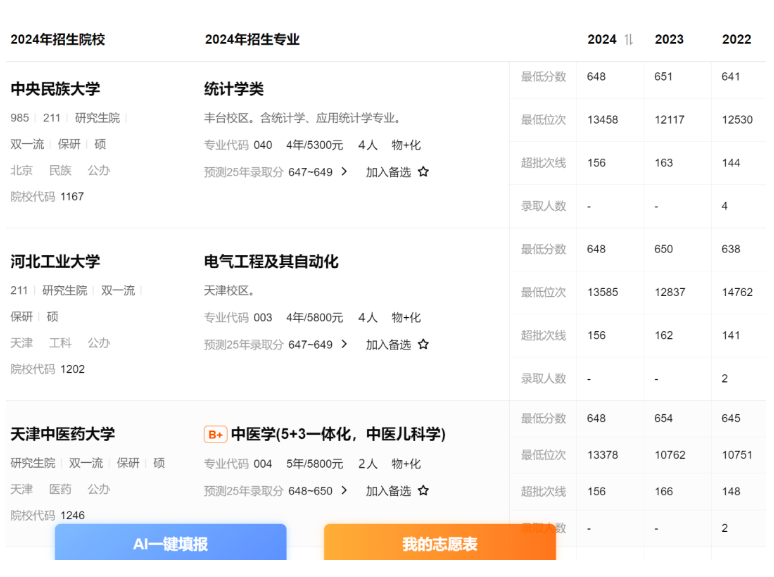Open AI一键填报 button
774x577 pixels.
coord(171,542)
